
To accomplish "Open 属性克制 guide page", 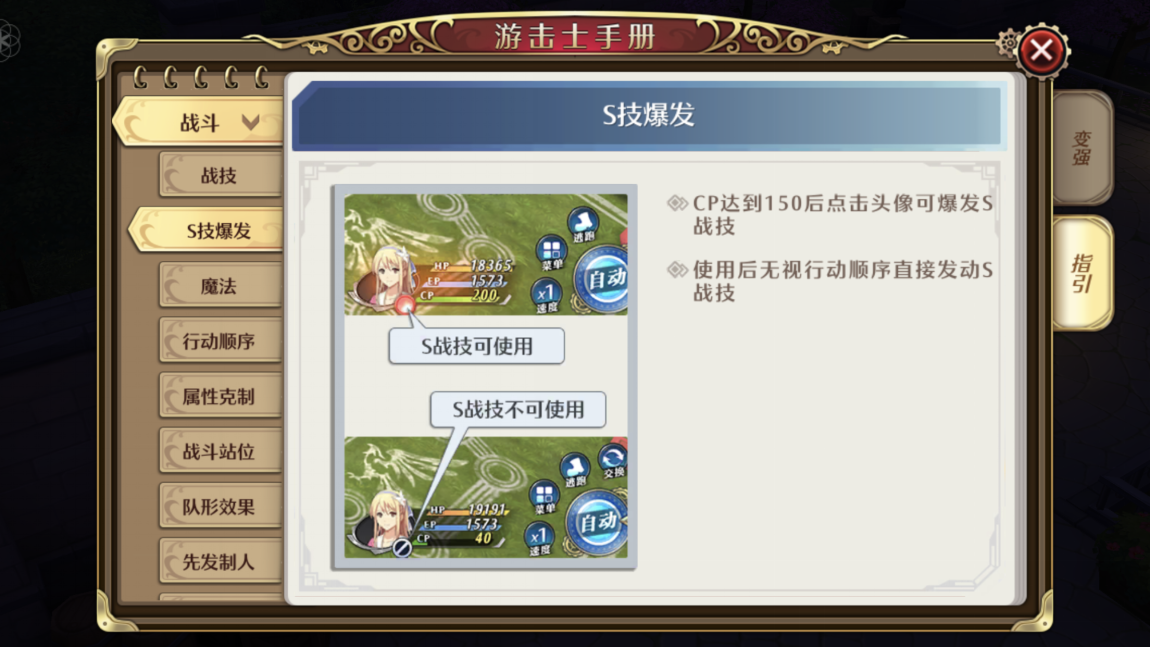I will click(220, 397).
